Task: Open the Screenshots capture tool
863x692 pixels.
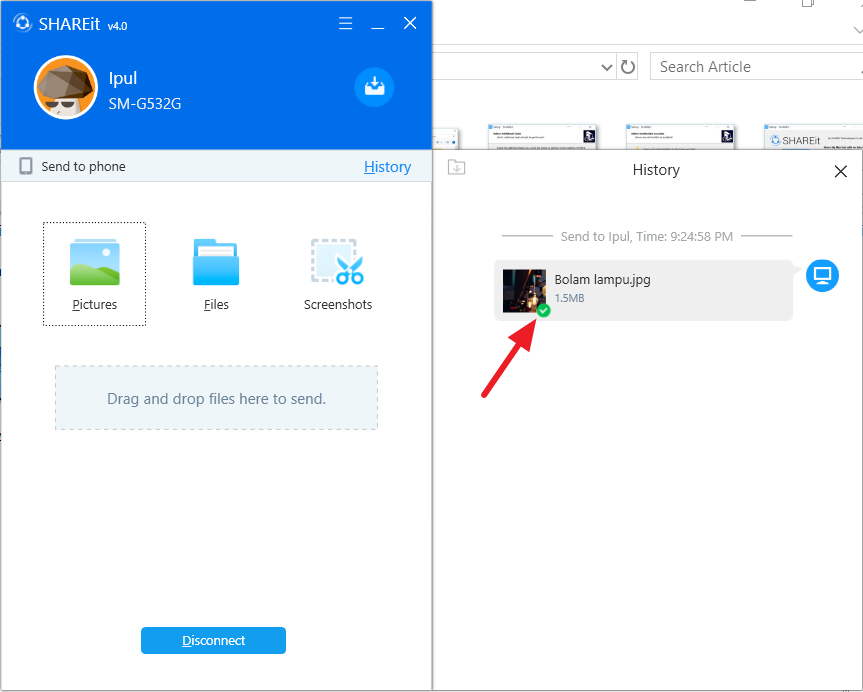Action: tap(338, 274)
